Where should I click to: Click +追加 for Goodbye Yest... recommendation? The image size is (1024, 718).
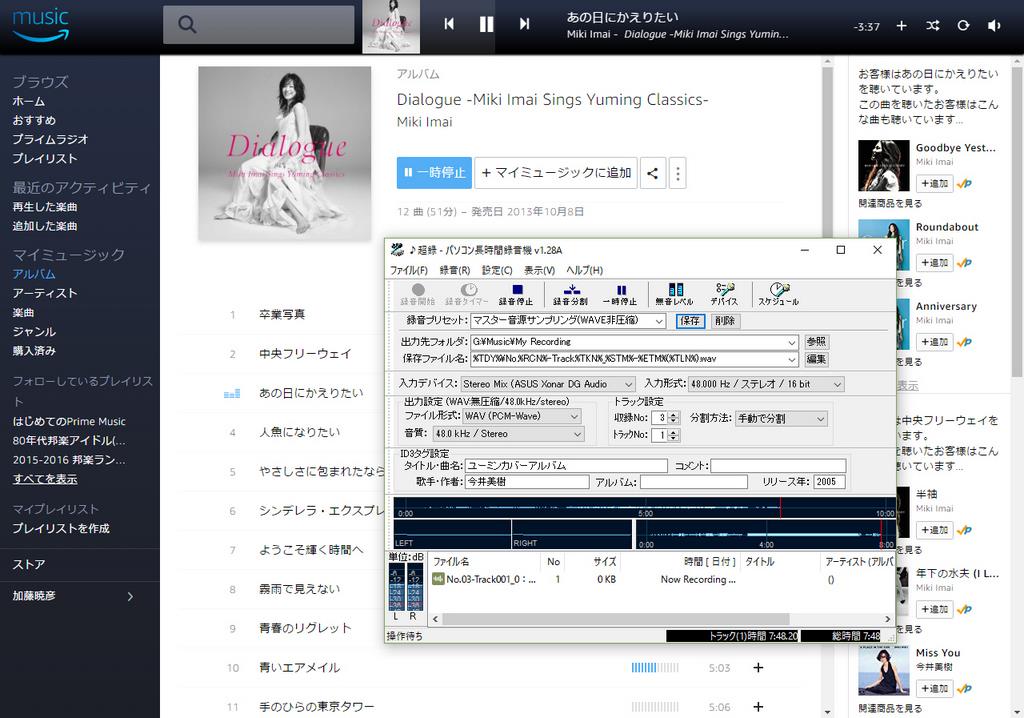[935, 184]
